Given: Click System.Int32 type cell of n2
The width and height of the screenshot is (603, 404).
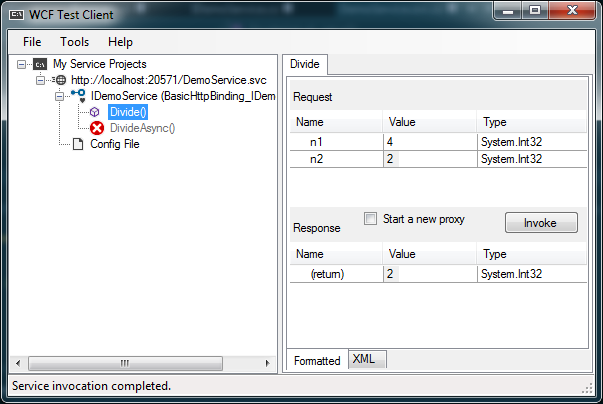Looking at the screenshot, I should coord(532,159).
